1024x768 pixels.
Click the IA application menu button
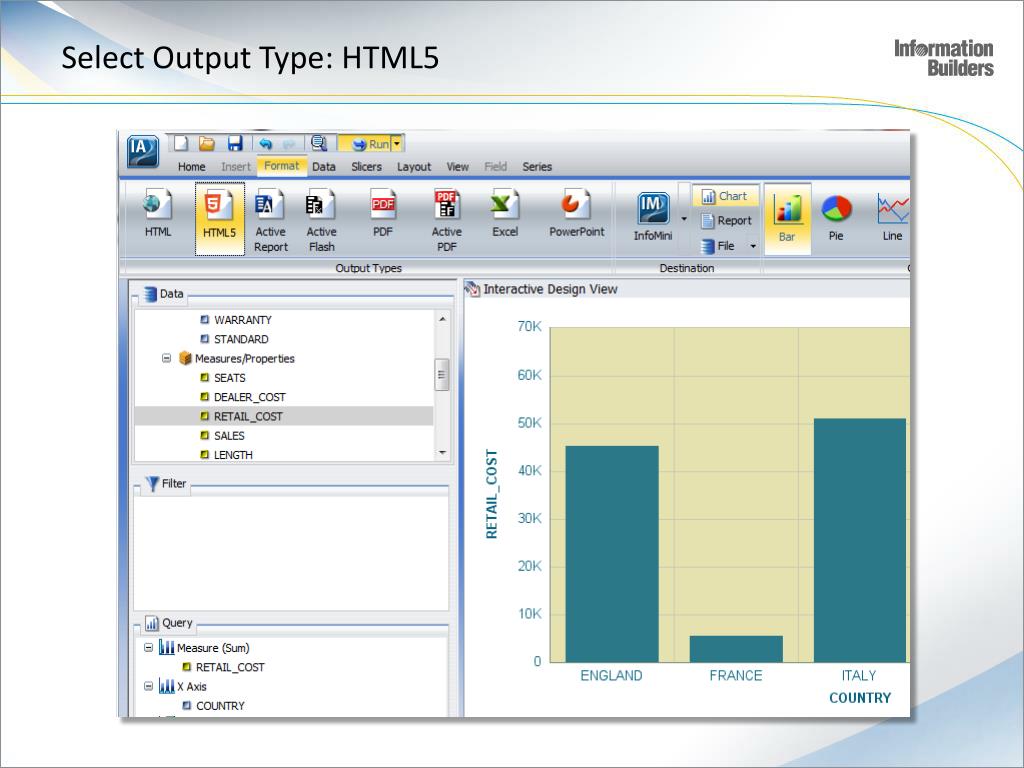pos(142,152)
